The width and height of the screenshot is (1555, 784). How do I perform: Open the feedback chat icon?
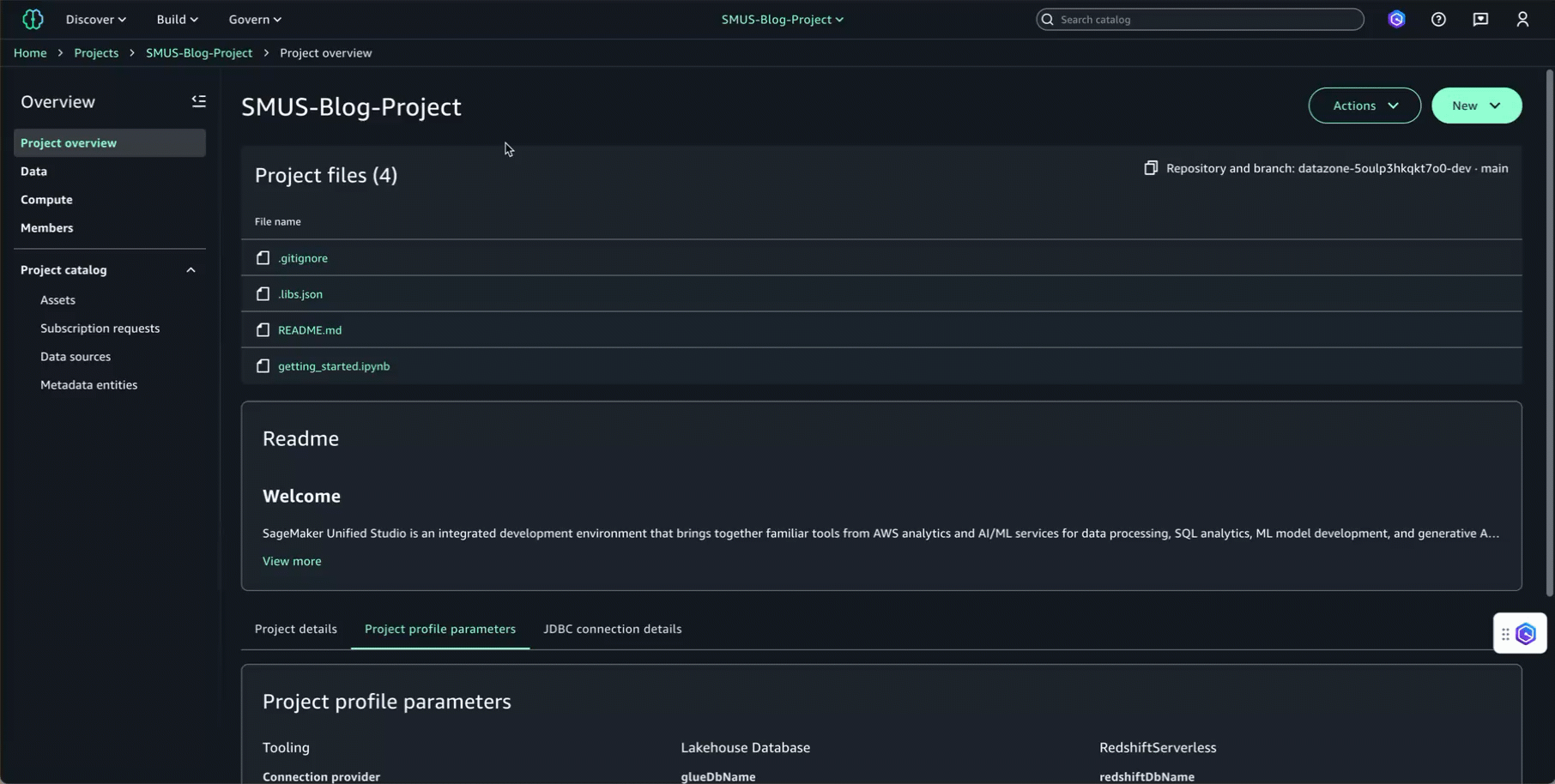pyautogui.click(x=1480, y=19)
